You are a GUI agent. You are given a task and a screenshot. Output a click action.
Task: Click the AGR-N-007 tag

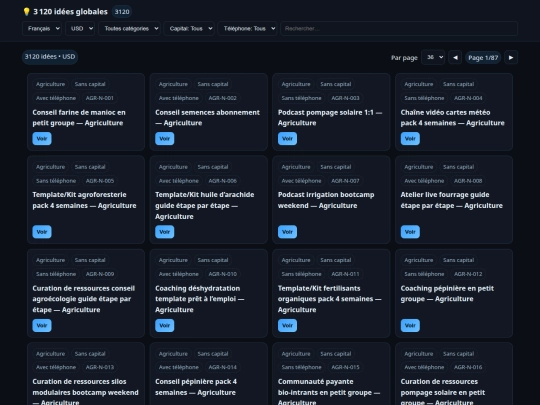pos(345,181)
